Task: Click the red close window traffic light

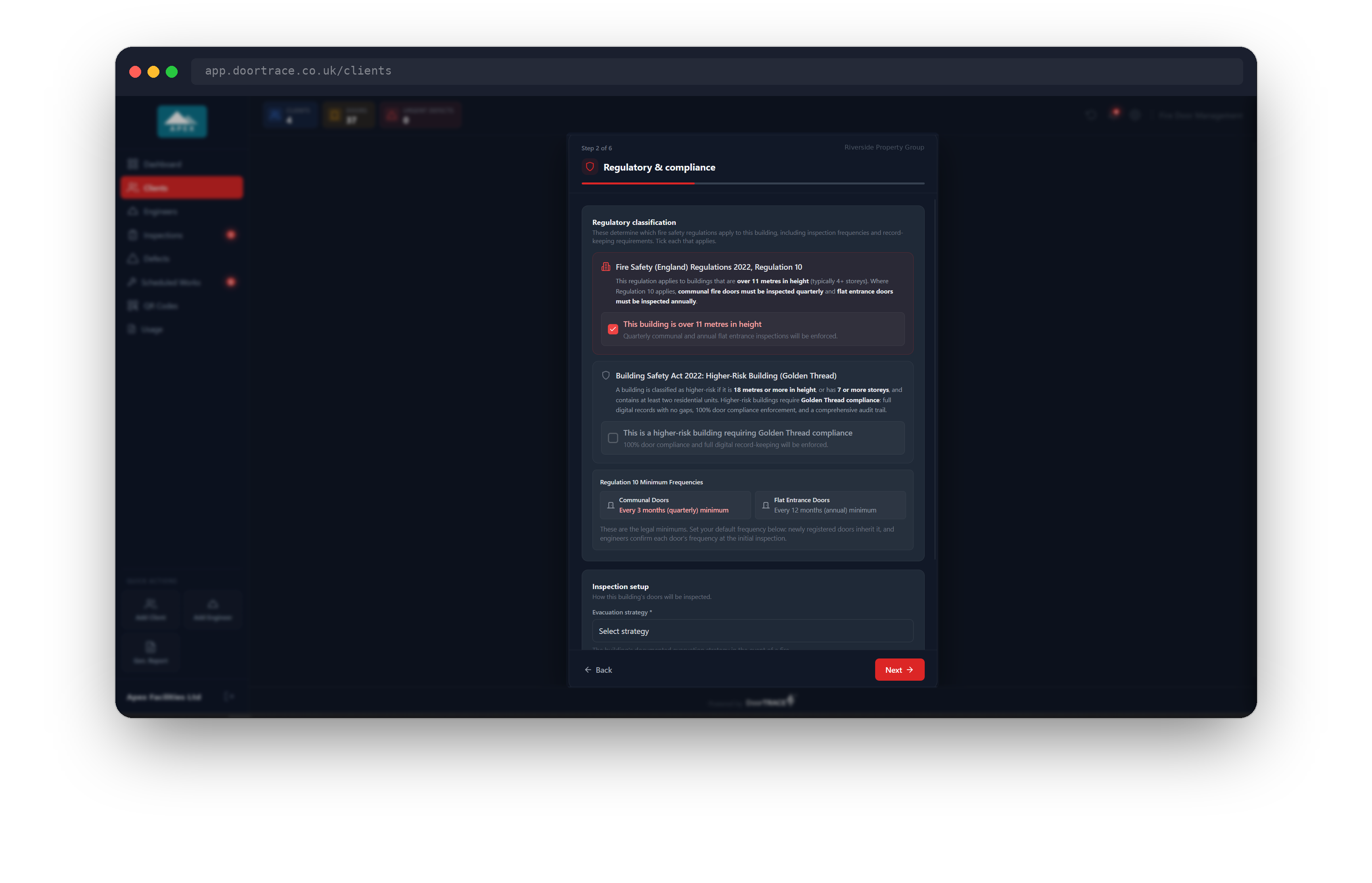Action: pyautogui.click(x=135, y=72)
